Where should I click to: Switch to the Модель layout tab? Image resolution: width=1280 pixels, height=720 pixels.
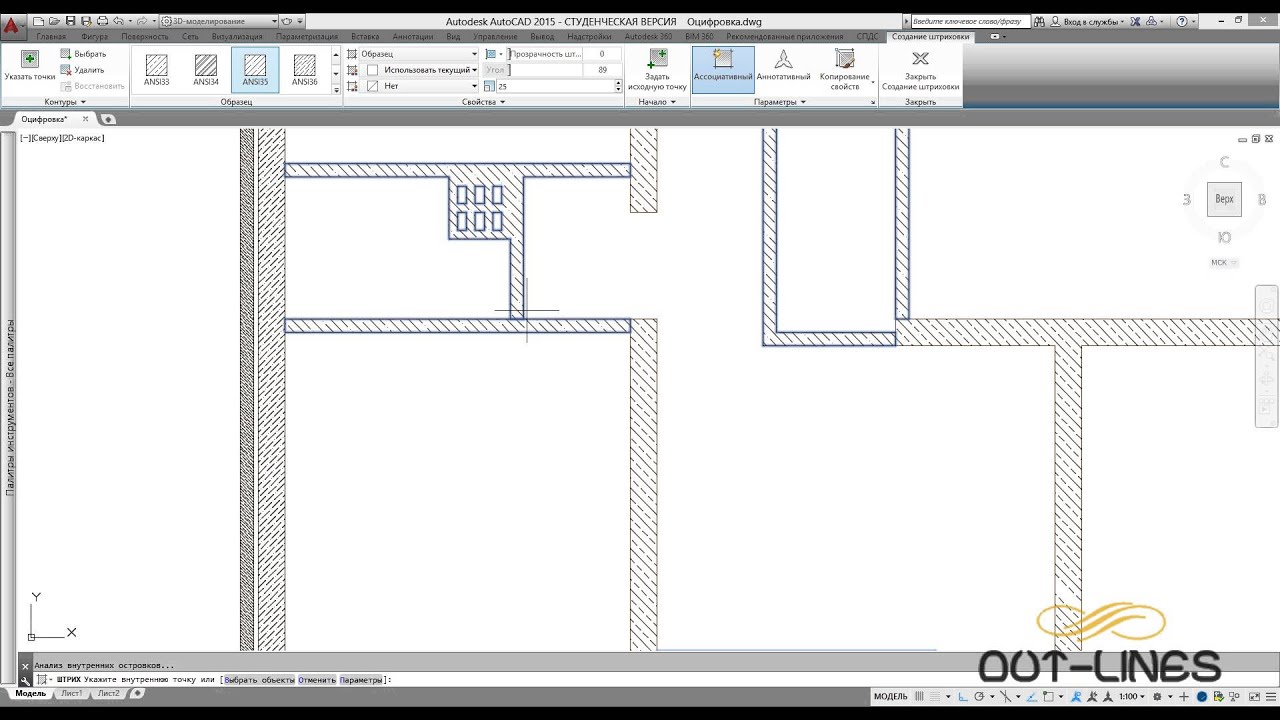(x=31, y=693)
